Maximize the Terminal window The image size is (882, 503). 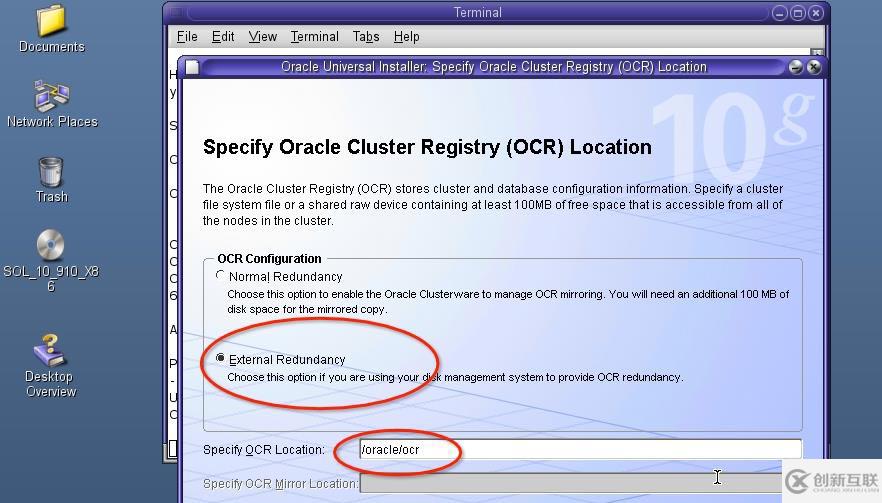click(x=798, y=13)
